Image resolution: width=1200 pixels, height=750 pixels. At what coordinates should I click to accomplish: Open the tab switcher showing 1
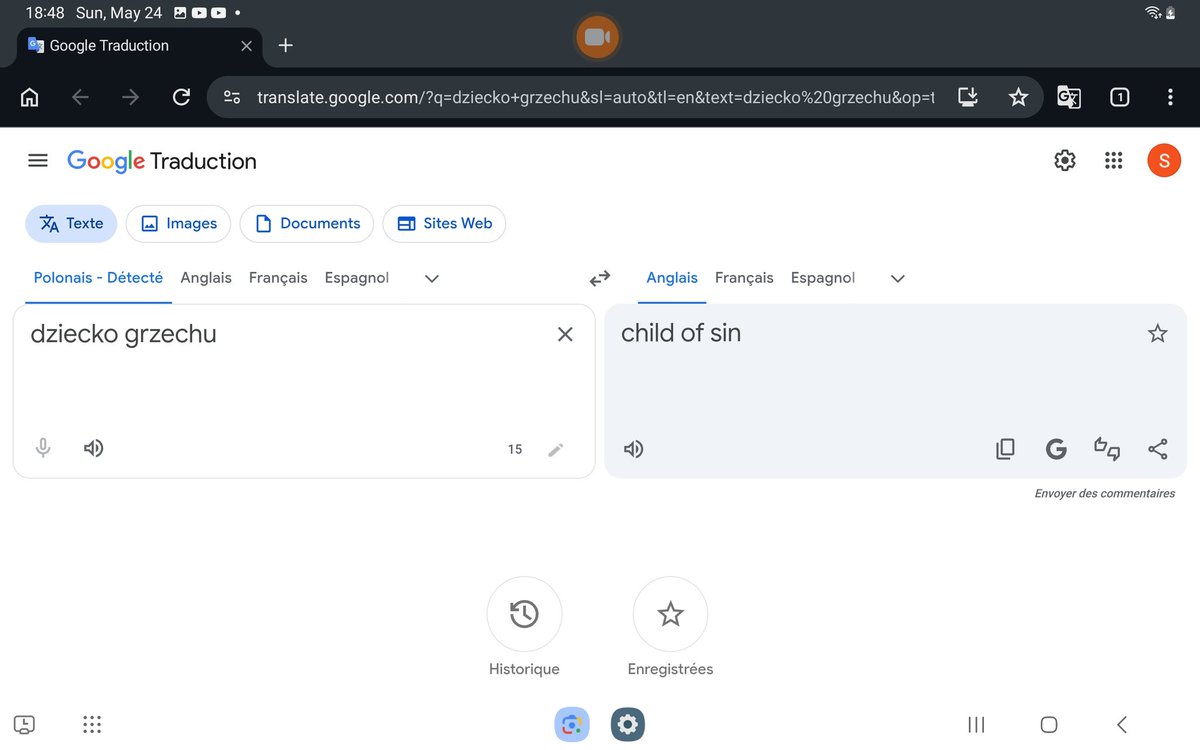[1120, 97]
